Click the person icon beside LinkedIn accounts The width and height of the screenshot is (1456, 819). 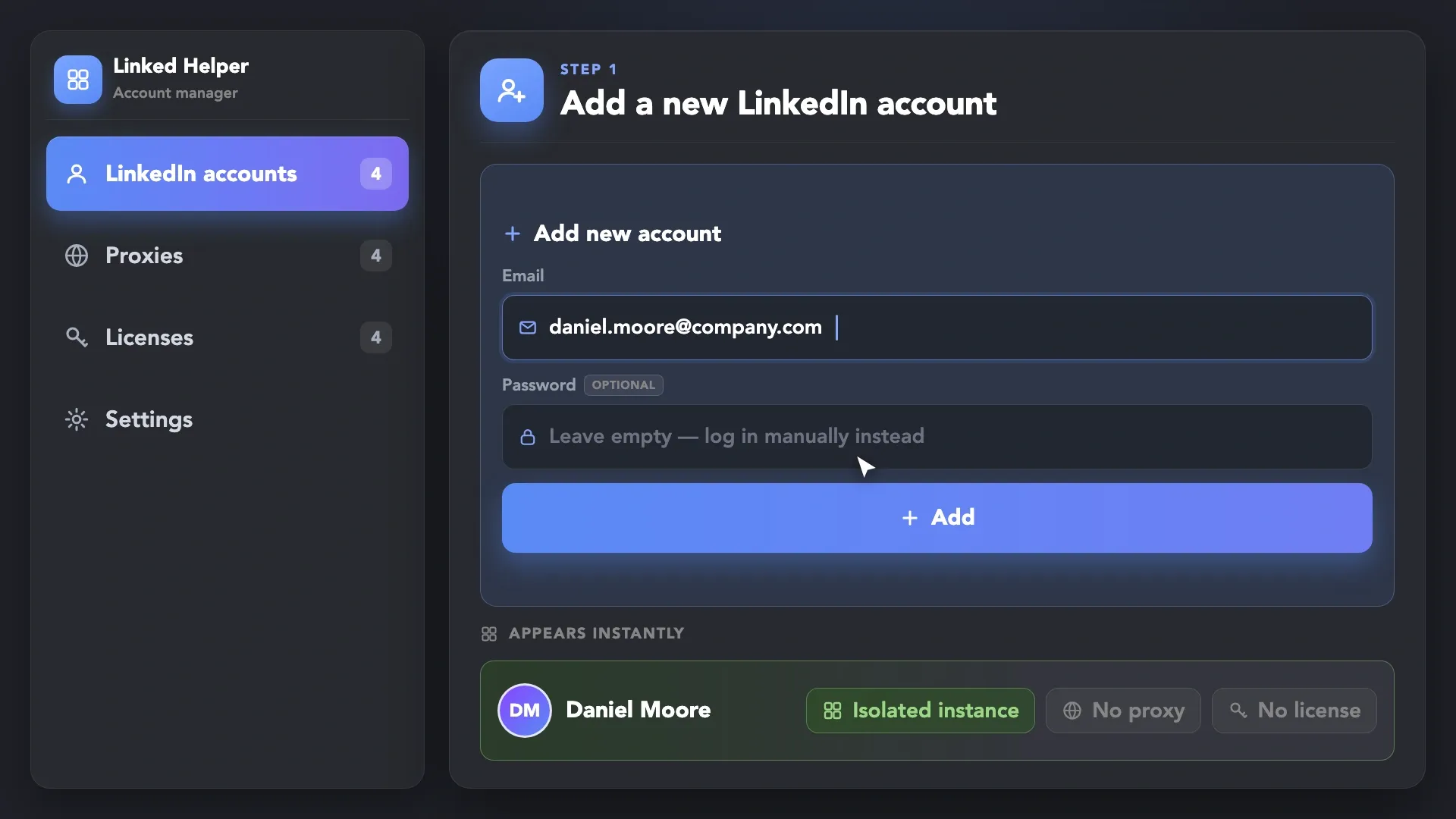pos(77,174)
